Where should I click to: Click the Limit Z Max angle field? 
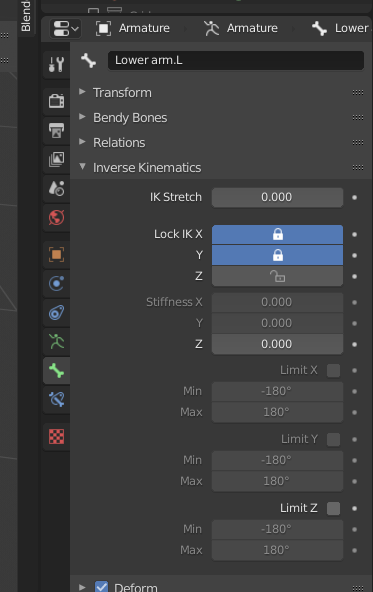[277, 550]
